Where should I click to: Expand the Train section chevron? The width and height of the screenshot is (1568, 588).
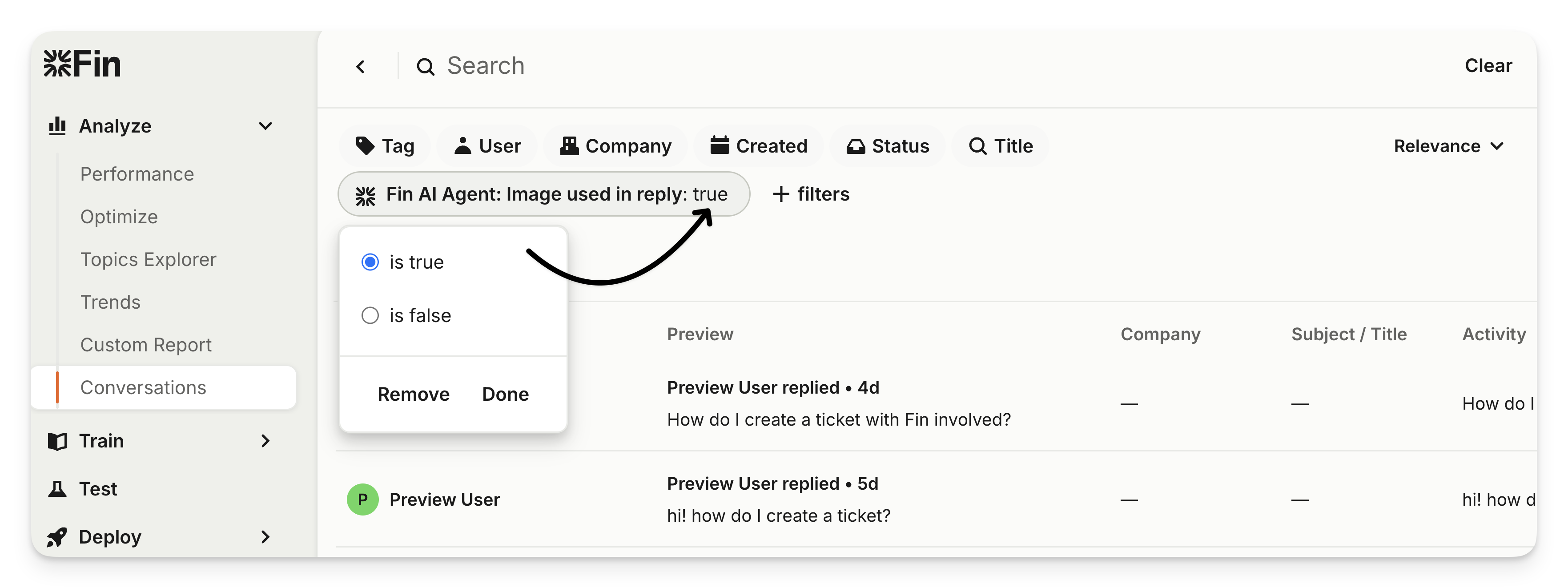[265, 441]
